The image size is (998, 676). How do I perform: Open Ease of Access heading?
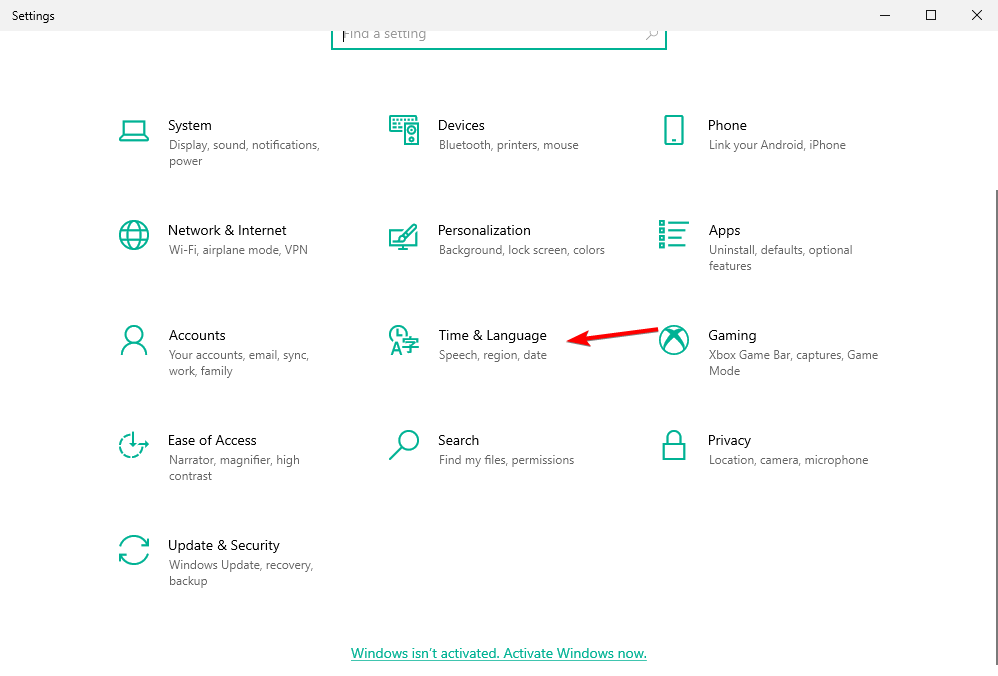click(x=212, y=440)
